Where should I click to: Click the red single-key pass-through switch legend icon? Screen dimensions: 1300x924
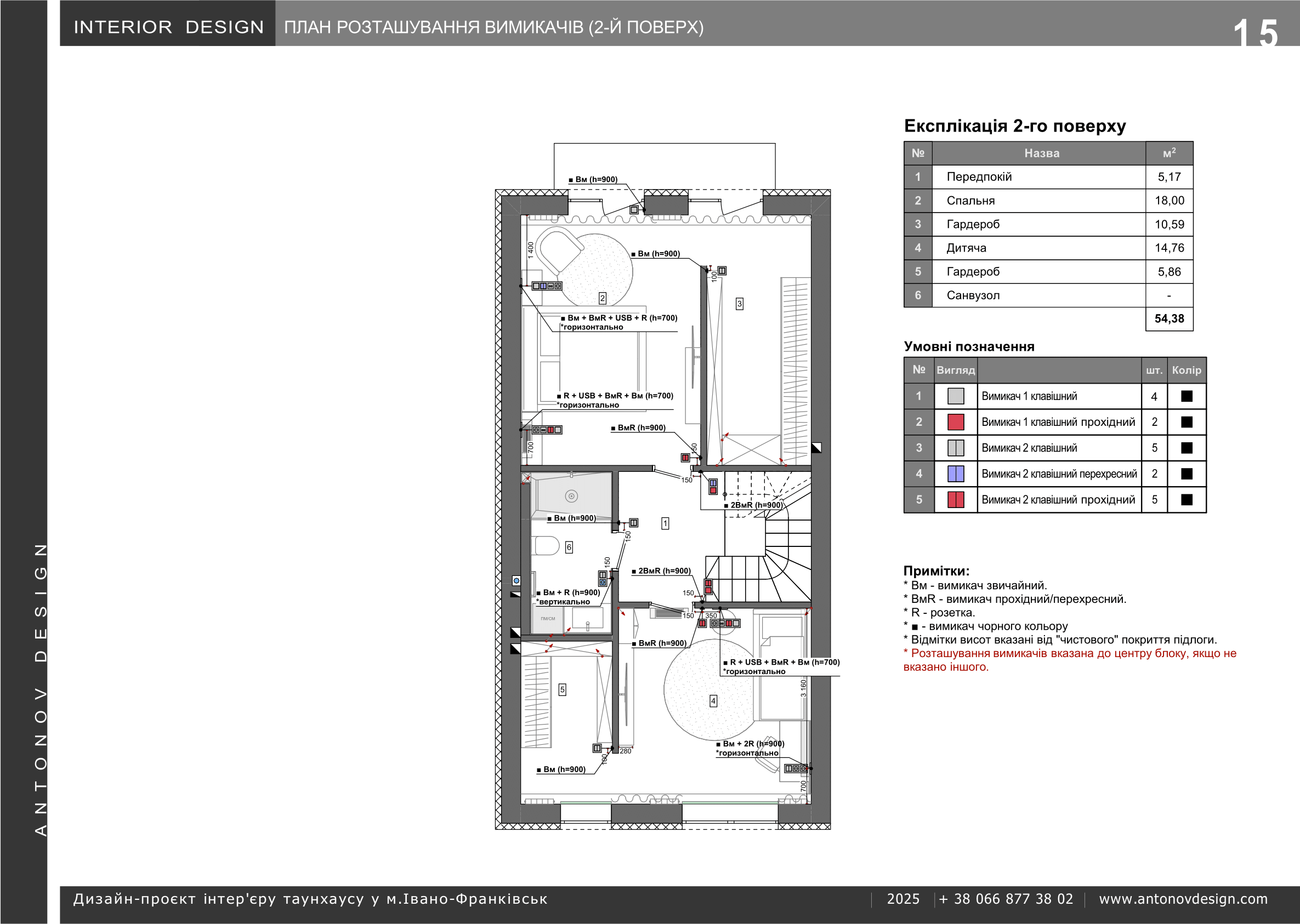[x=956, y=422]
